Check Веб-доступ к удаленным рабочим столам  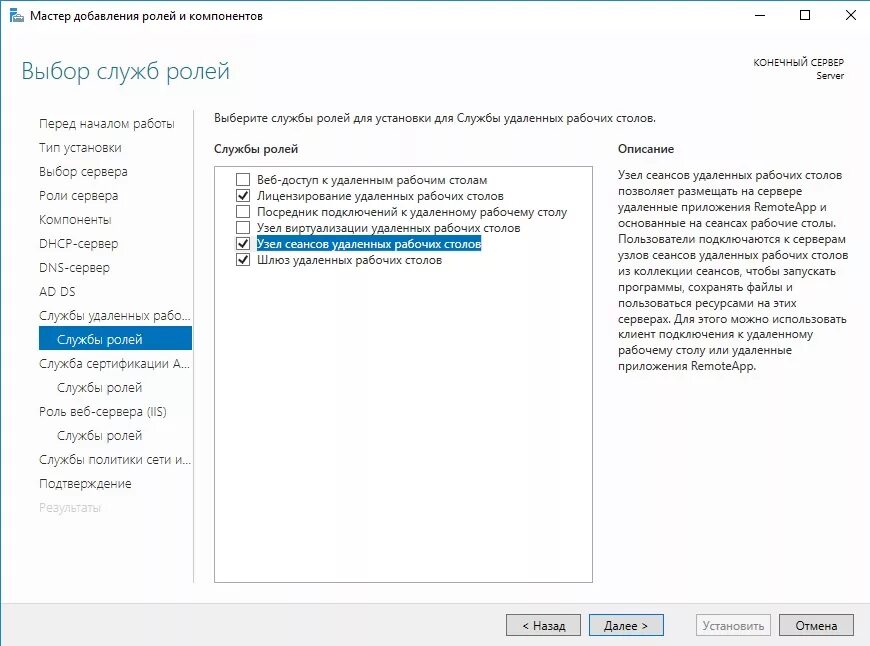click(x=243, y=180)
